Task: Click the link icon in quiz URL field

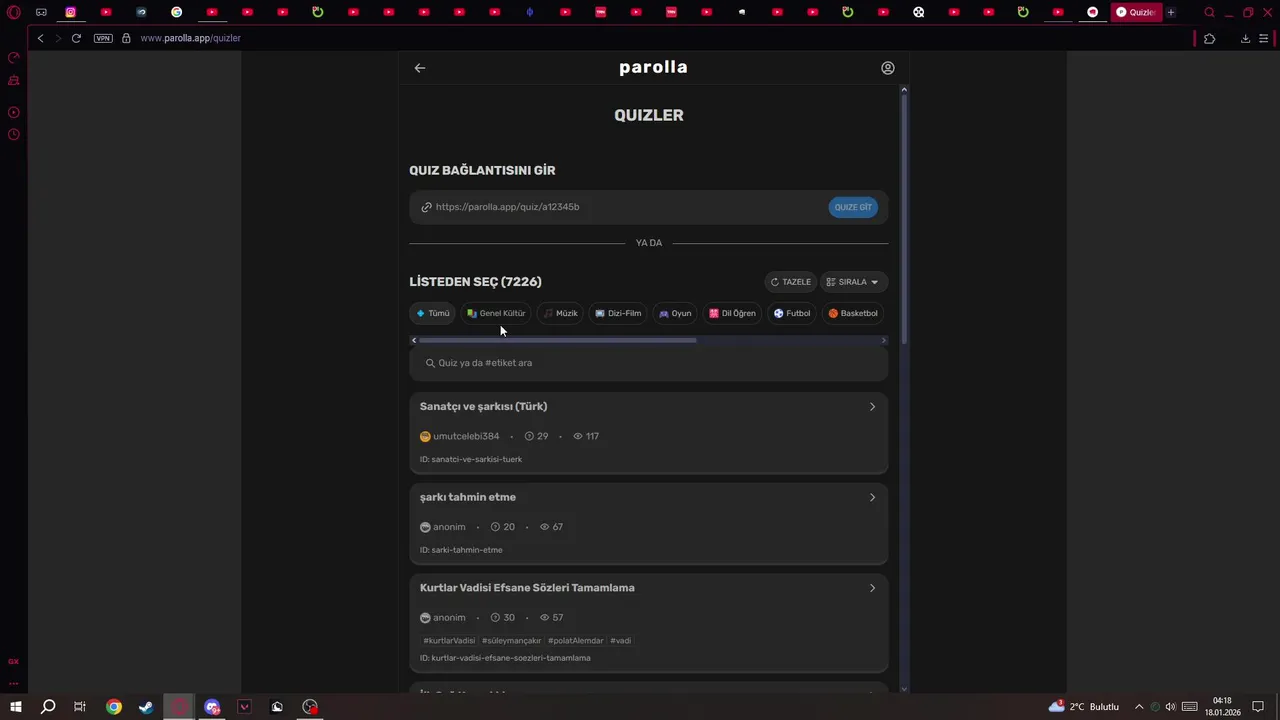Action: pyautogui.click(x=426, y=207)
